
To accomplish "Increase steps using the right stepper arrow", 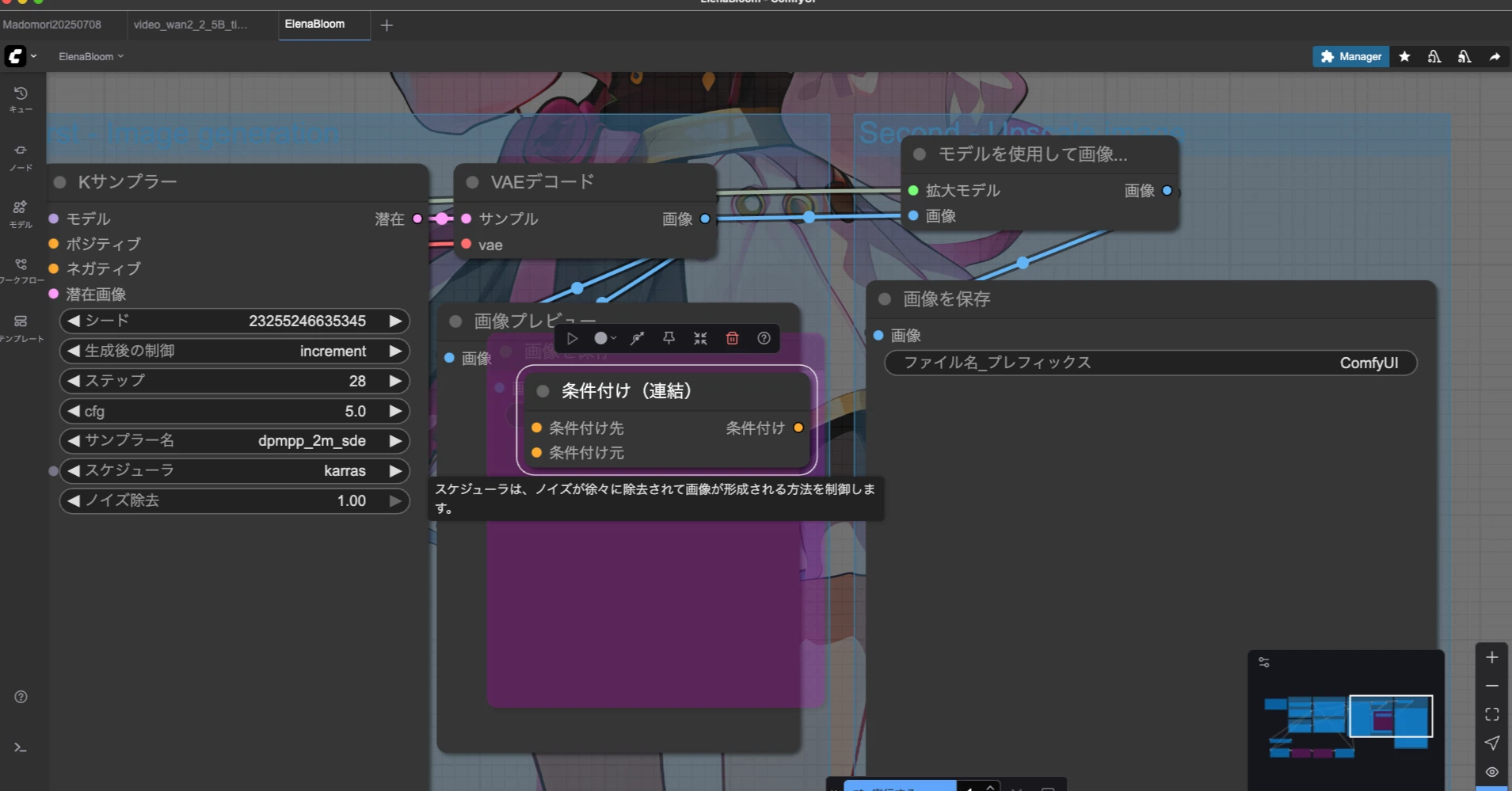I will (x=395, y=381).
